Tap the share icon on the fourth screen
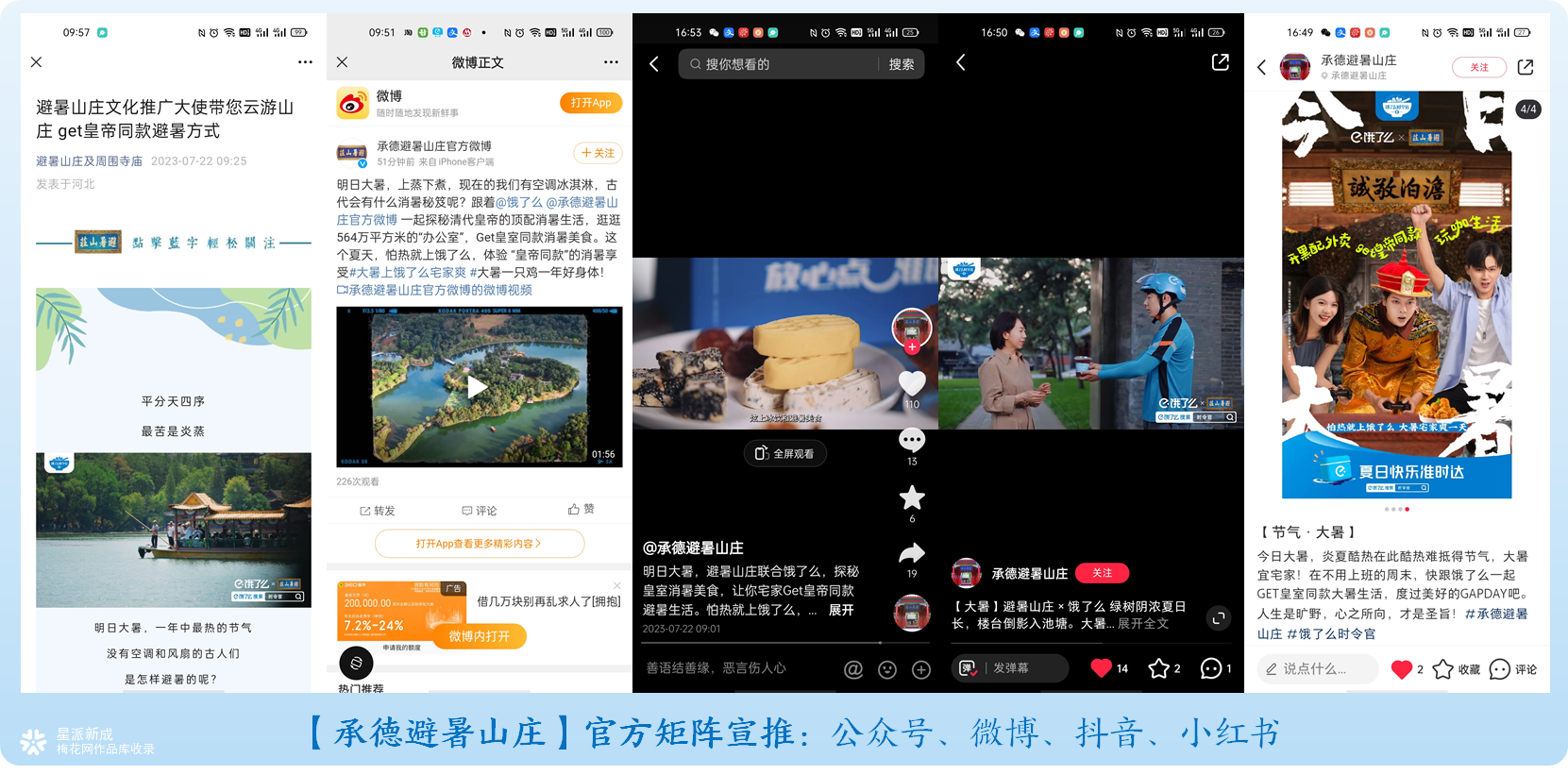Viewport: 1568px width, 775px height. [x=1220, y=62]
